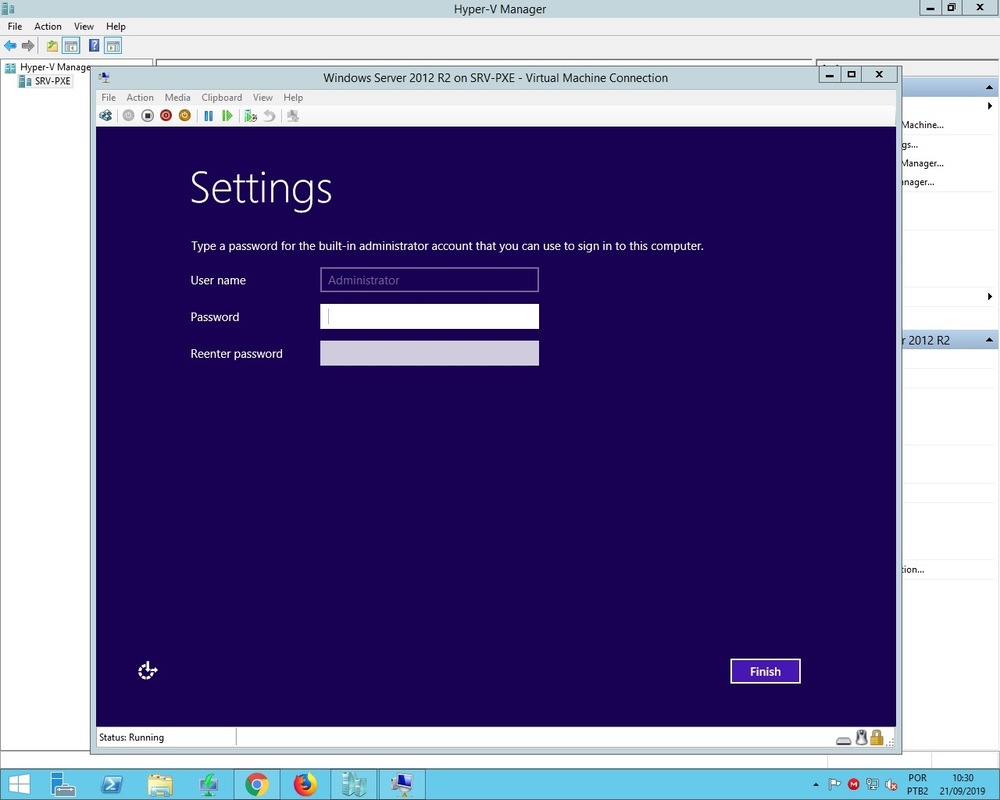
Task: Open File Explorer from the taskbar
Action: click(x=160, y=784)
